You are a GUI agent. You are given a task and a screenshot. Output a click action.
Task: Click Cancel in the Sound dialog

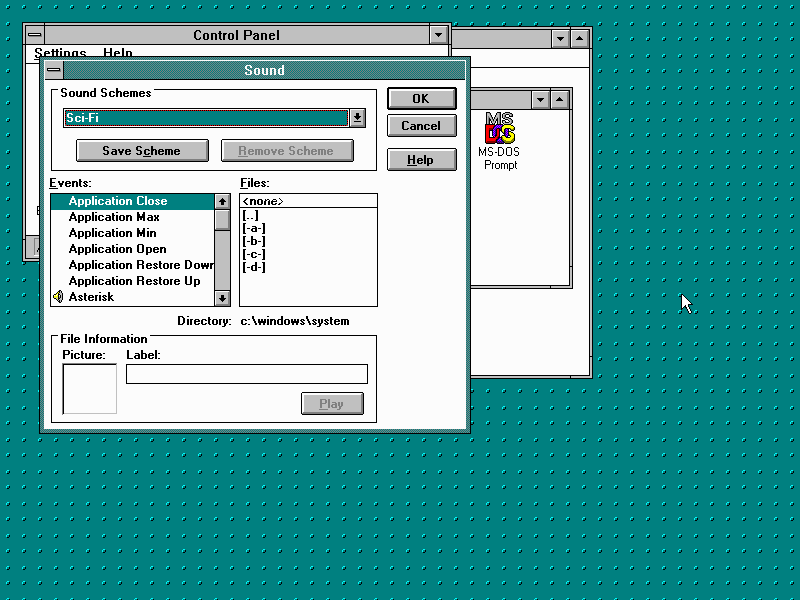pyautogui.click(x=421, y=126)
